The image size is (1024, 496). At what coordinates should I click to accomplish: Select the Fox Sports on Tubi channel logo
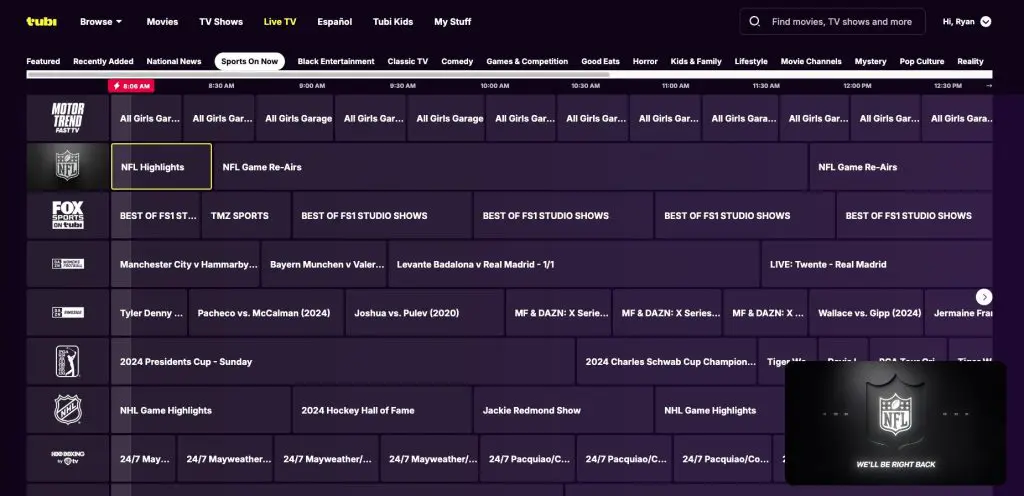68,215
